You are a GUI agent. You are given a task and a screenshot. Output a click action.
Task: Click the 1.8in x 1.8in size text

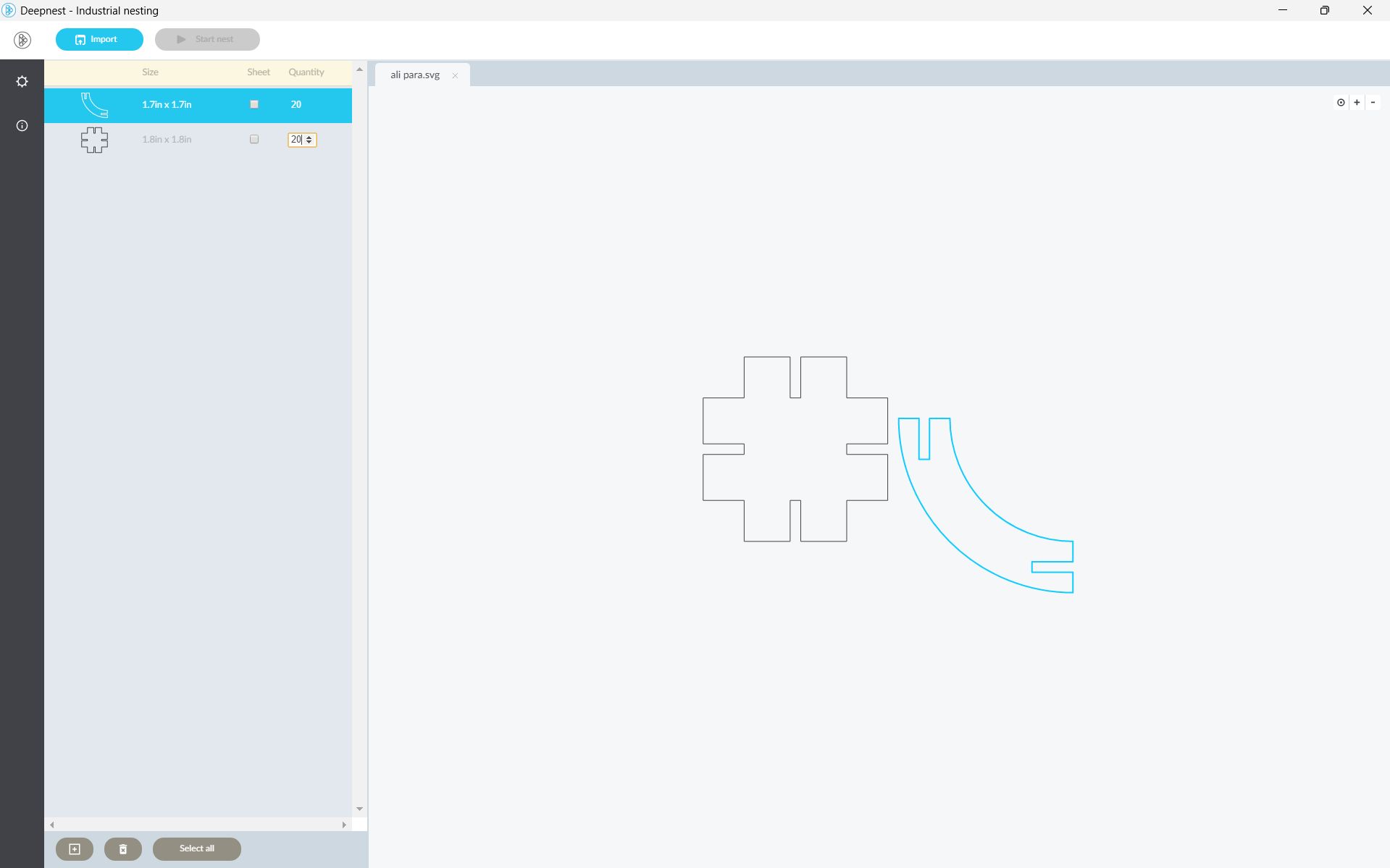click(167, 139)
